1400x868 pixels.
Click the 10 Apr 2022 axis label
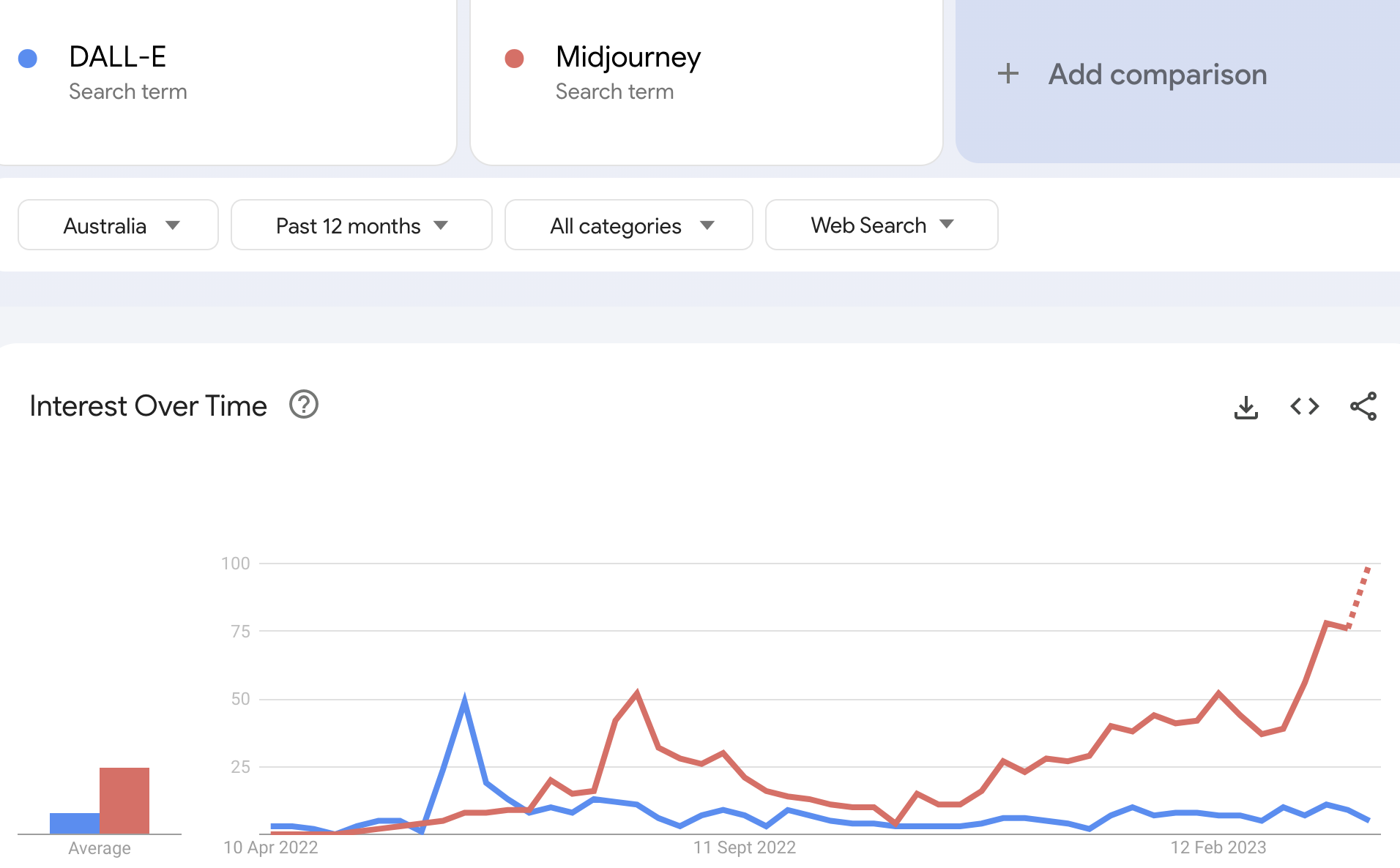tap(270, 848)
